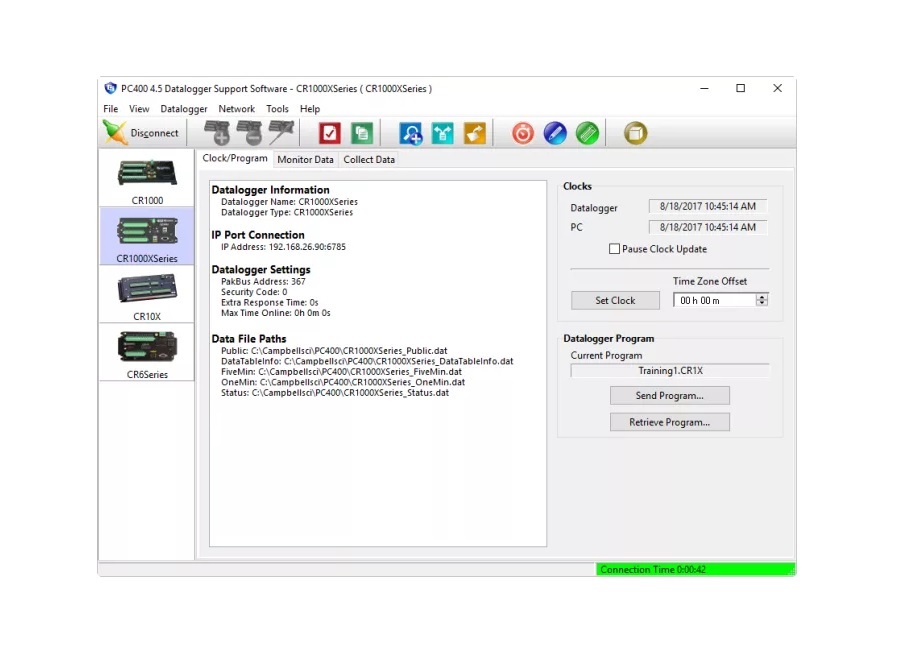Open the Tools menu
This screenshot has height=660, width=900.
277,108
